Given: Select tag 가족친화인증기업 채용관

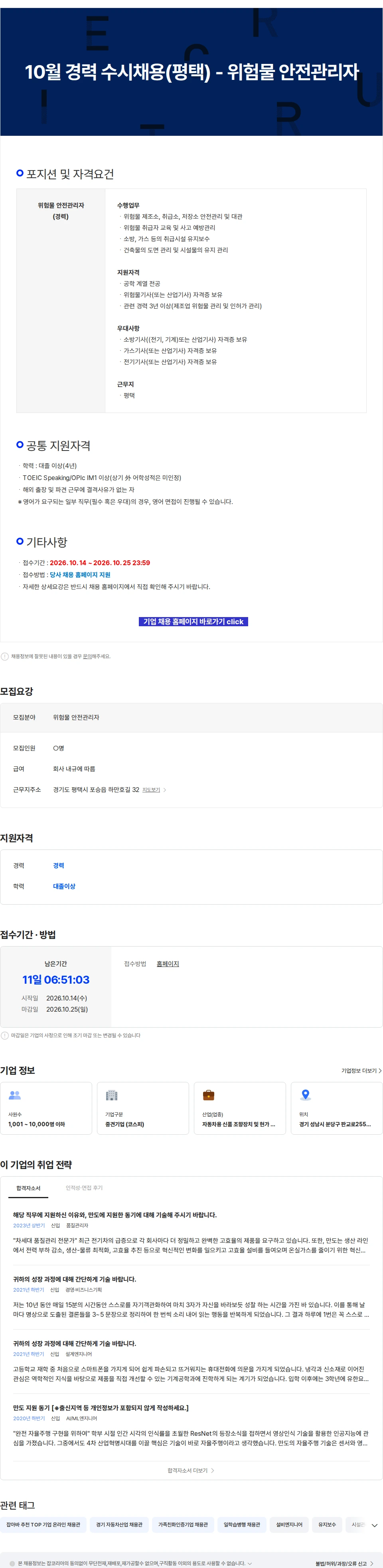Looking at the screenshot, I should pos(183,1525).
